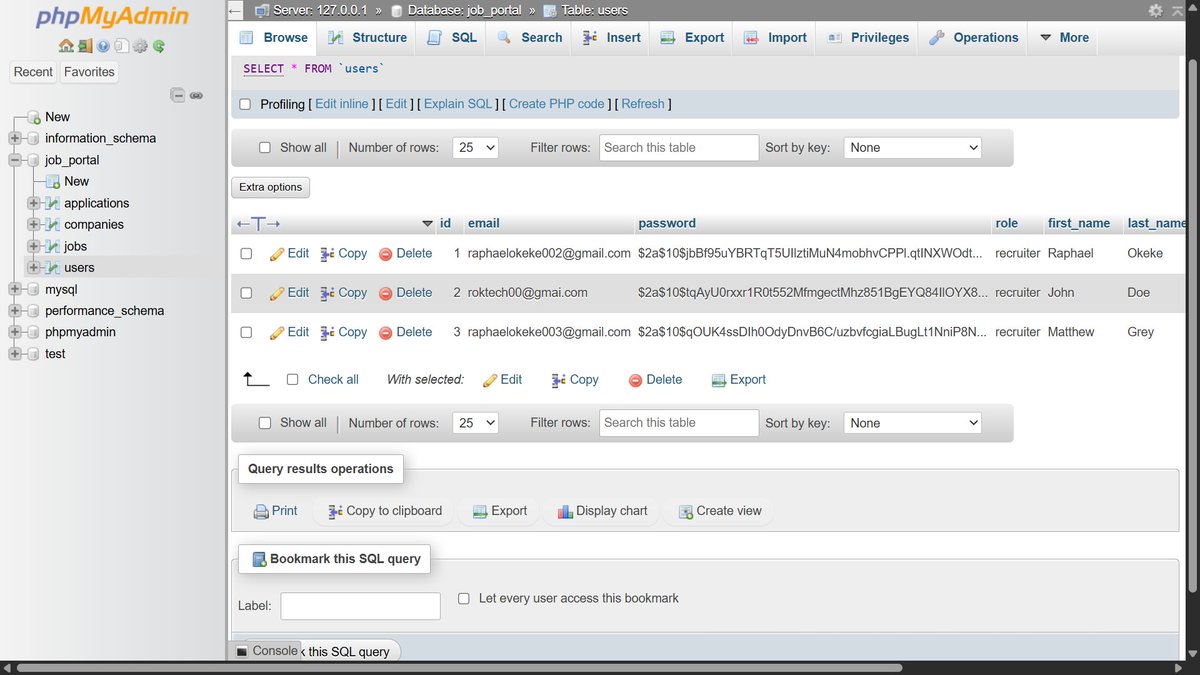Click Copy to clipboard
This screenshot has height=675, width=1200.
(x=384, y=511)
